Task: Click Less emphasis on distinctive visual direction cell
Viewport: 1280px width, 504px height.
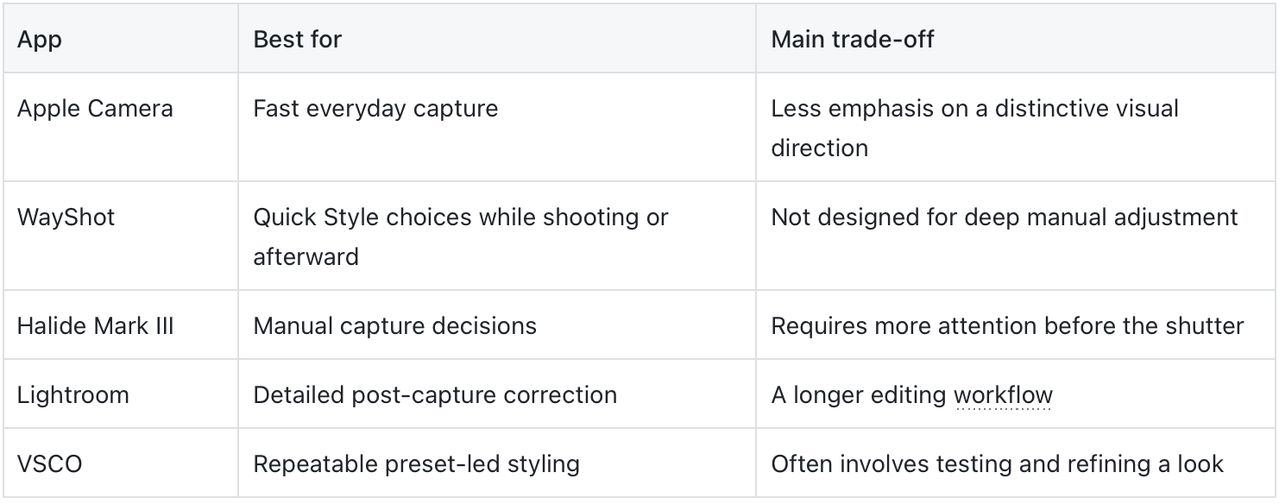Action: click(1015, 127)
